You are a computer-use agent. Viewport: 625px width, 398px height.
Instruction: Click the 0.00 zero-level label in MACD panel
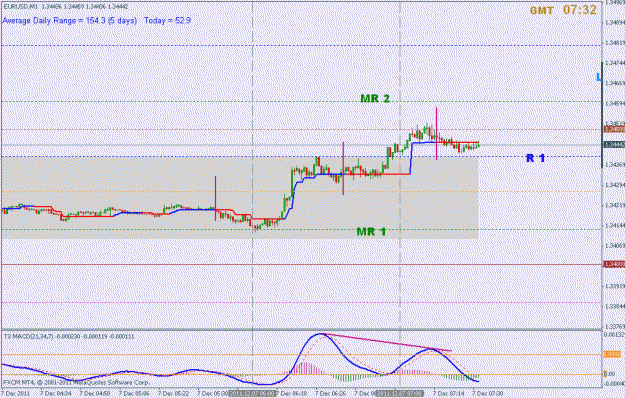pos(608,374)
